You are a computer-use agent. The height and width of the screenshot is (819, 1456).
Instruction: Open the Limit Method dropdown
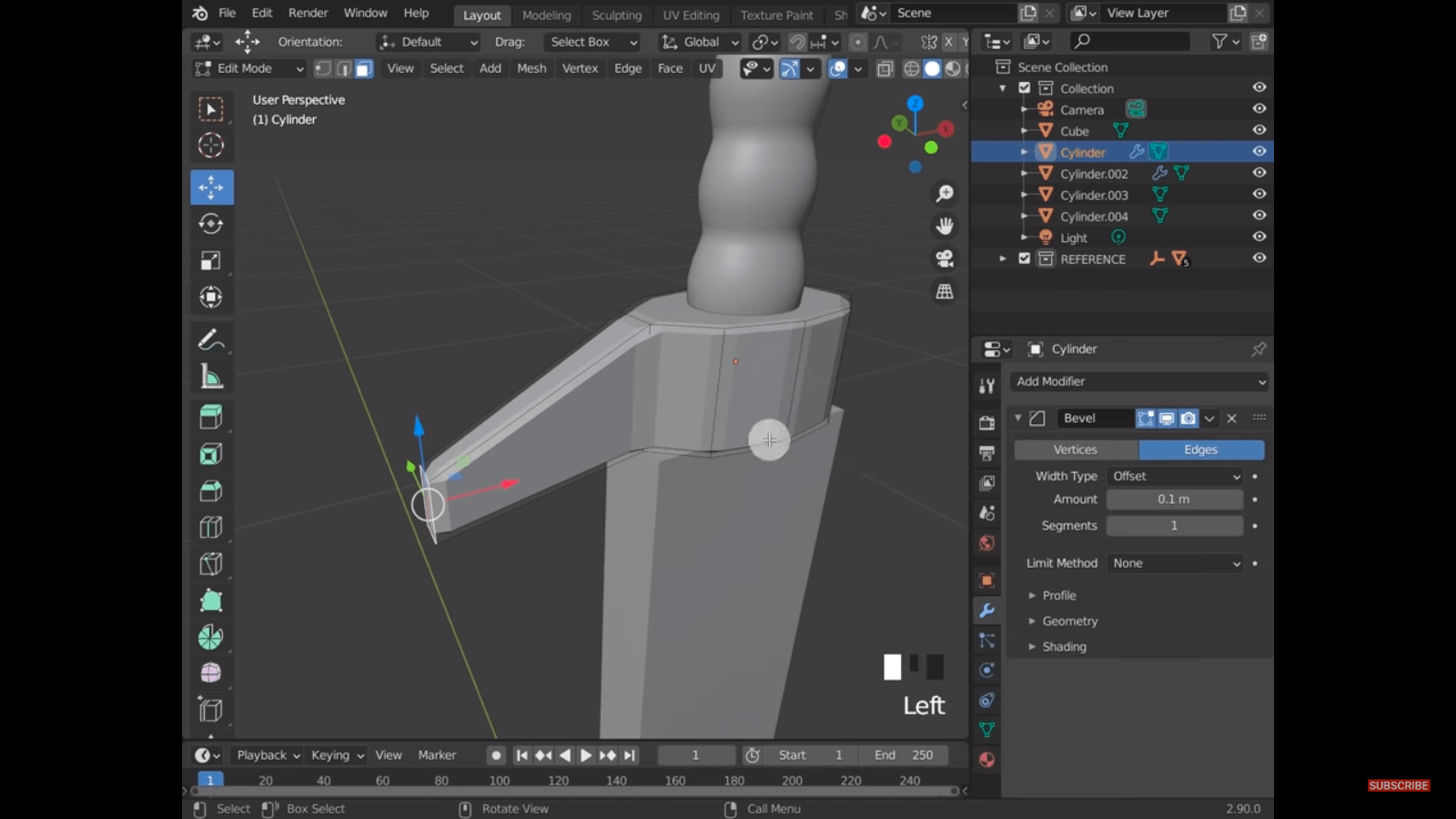coord(1175,562)
